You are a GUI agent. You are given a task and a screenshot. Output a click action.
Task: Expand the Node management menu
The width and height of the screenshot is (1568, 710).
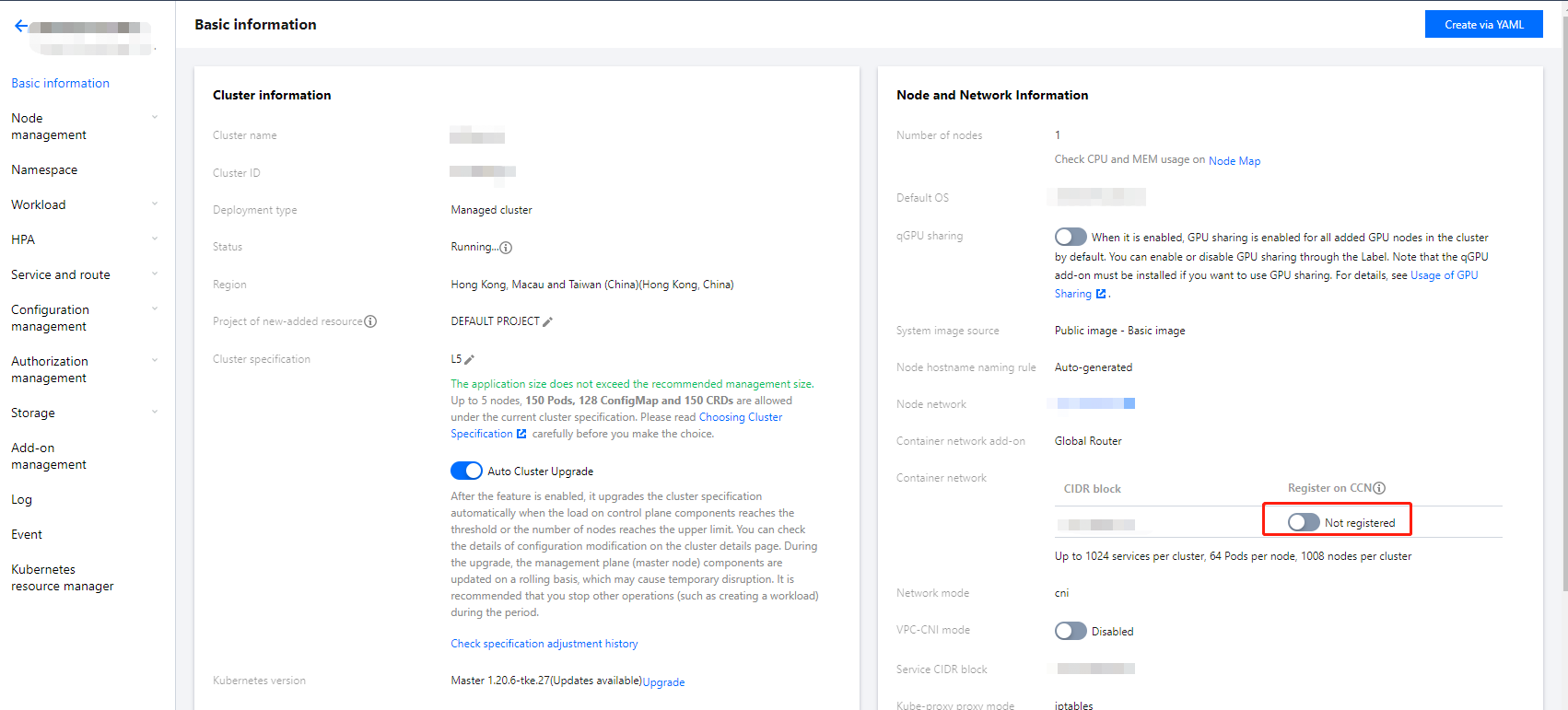(x=155, y=118)
